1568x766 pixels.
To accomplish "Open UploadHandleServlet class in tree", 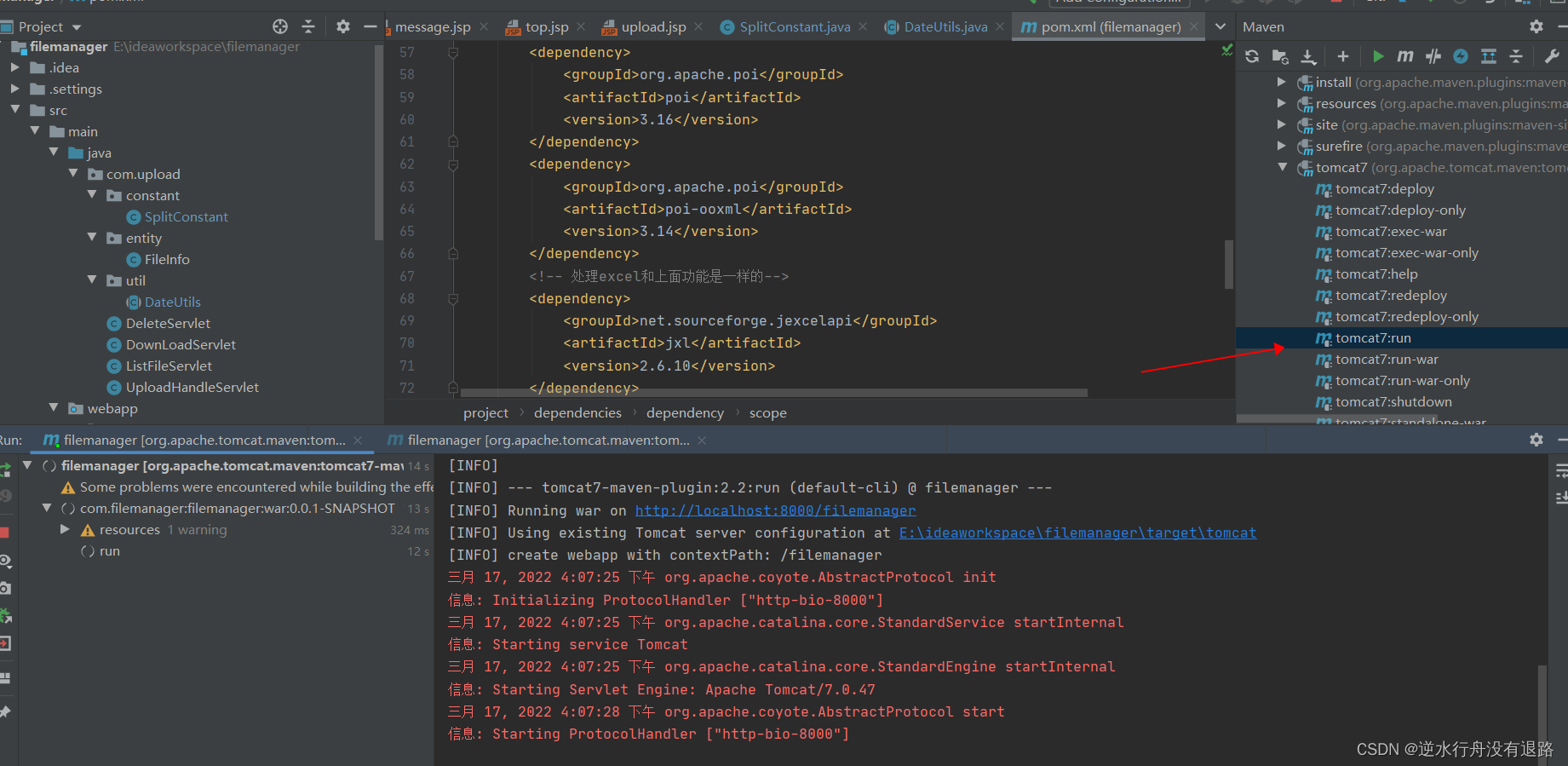I will click(x=192, y=387).
